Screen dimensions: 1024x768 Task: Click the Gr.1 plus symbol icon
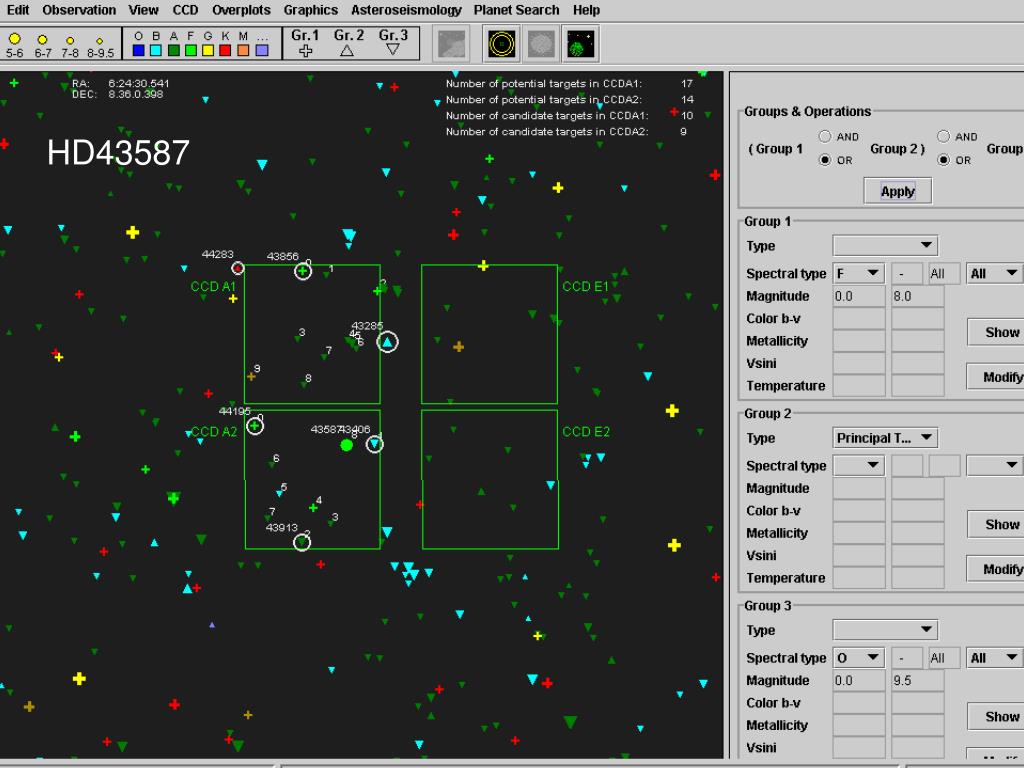[305, 50]
